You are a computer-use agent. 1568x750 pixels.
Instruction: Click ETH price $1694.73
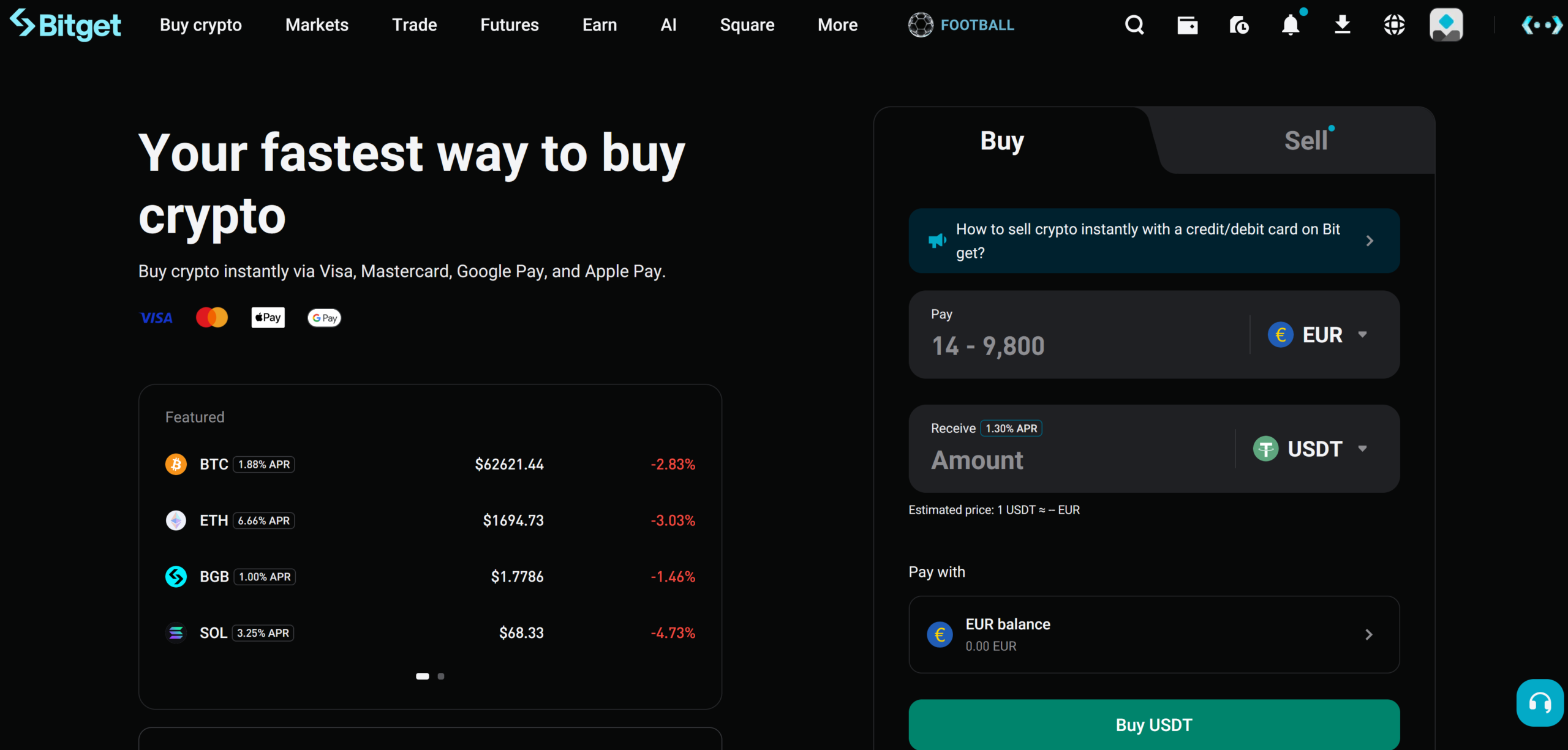click(x=513, y=521)
